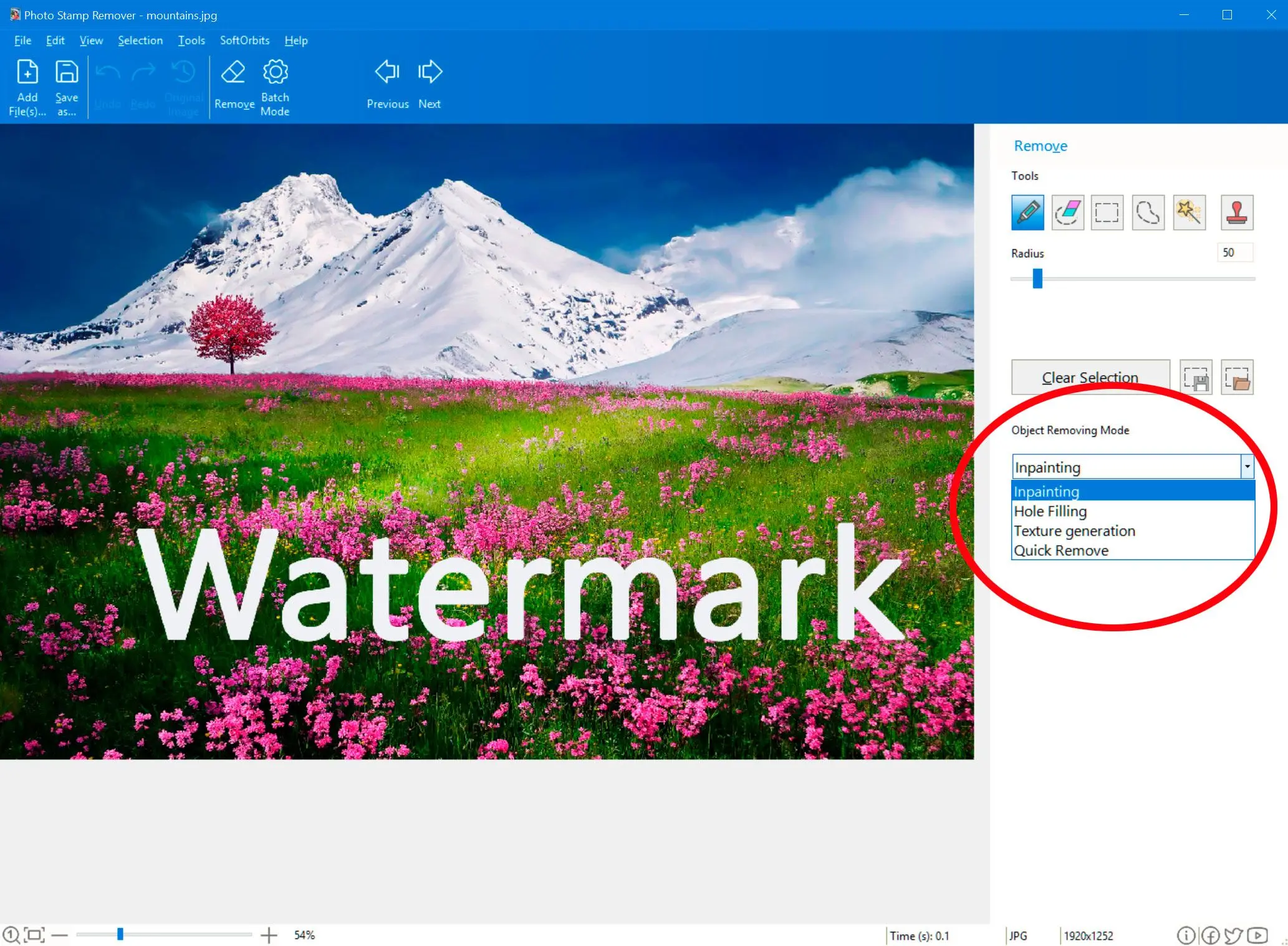This screenshot has width=1288, height=946.
Task: Select the Quick Remove option
Action: coord(1064,550)
